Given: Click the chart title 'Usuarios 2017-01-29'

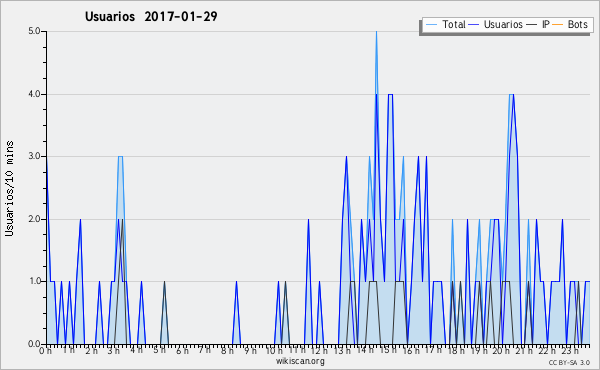Looking at the screenshot, I should [151, 16].
